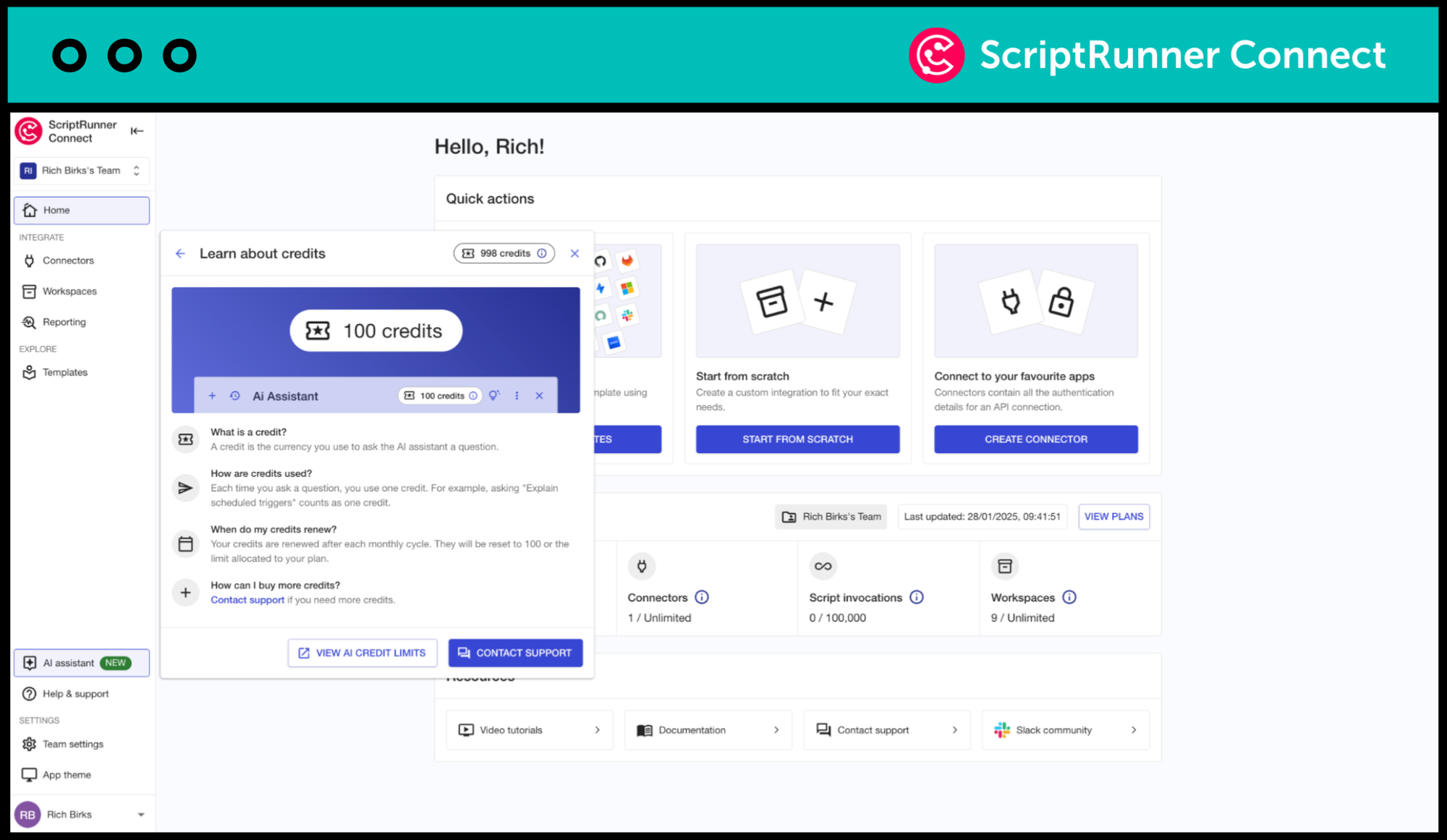The image size is (1447, 840).
Task: Click Create Connector button
Action: click(1035, 439)
